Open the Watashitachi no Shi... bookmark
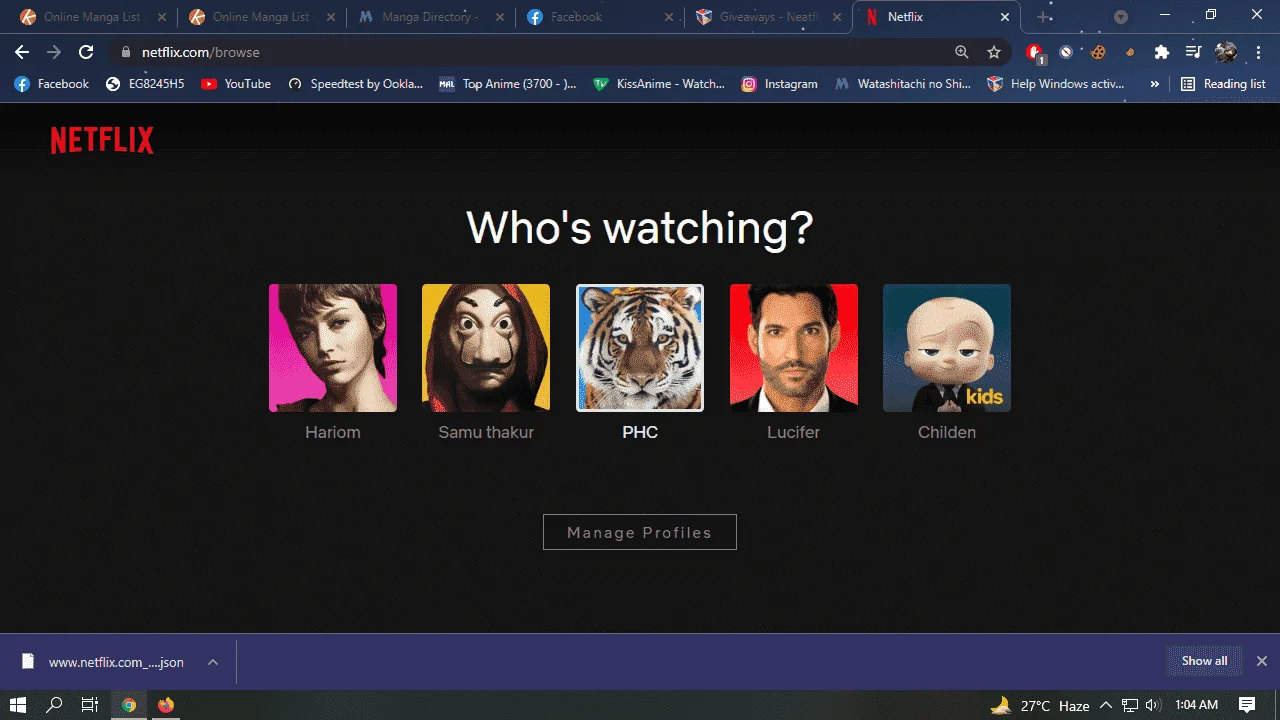This screenshot has width=1280, height=720. 903,84
